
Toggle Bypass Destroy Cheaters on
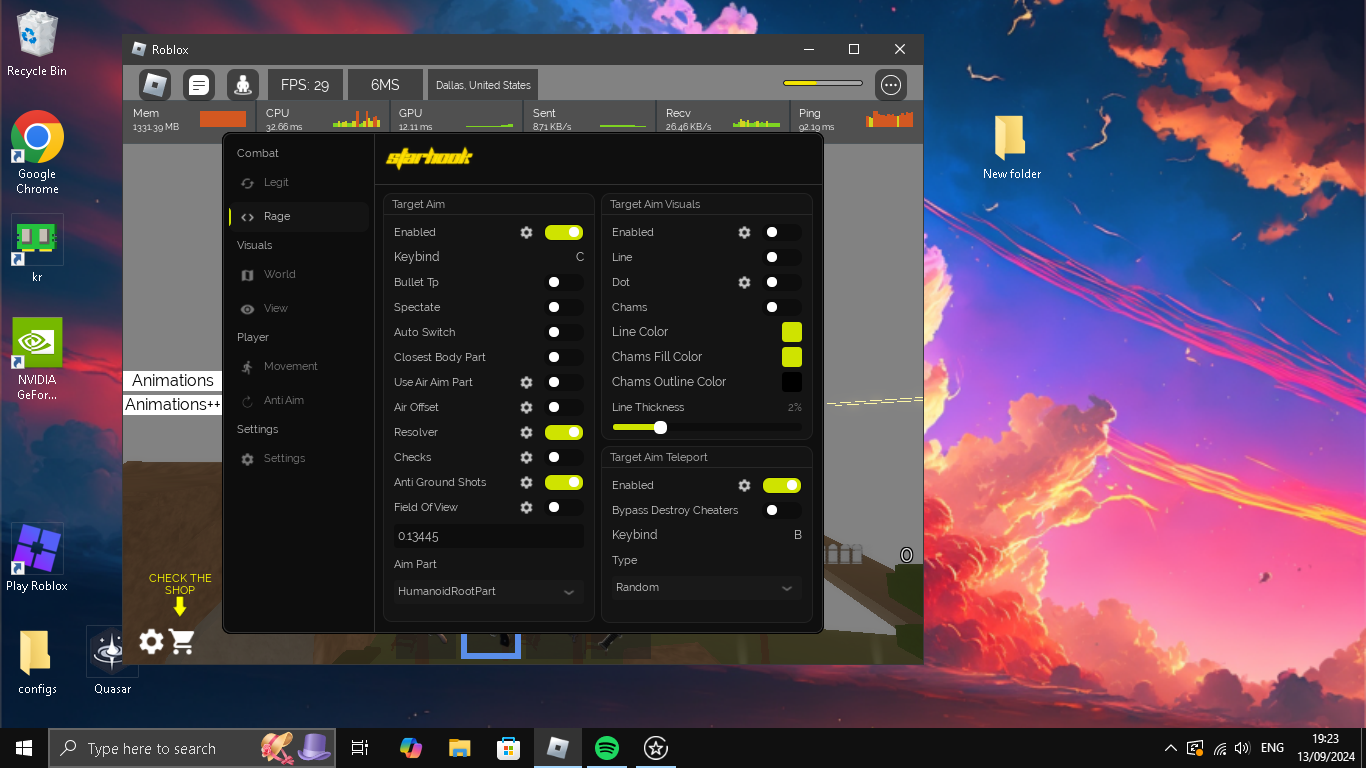click(782, 510)
